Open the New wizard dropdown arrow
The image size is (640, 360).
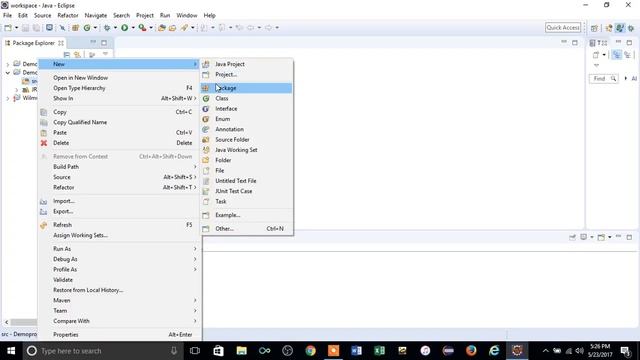coord(16,28)
